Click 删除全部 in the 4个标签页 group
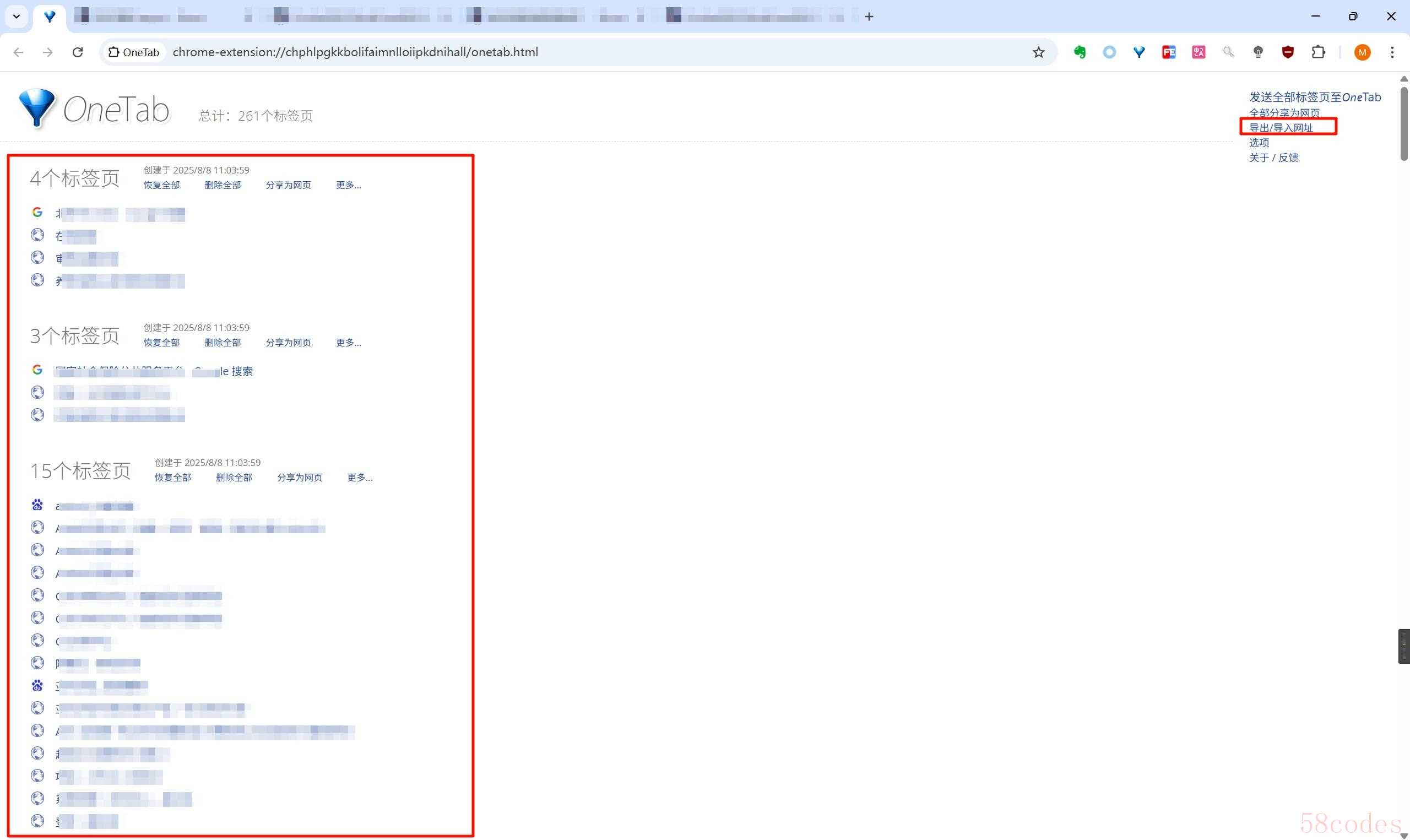The image size is (1410, 840). 223,185
